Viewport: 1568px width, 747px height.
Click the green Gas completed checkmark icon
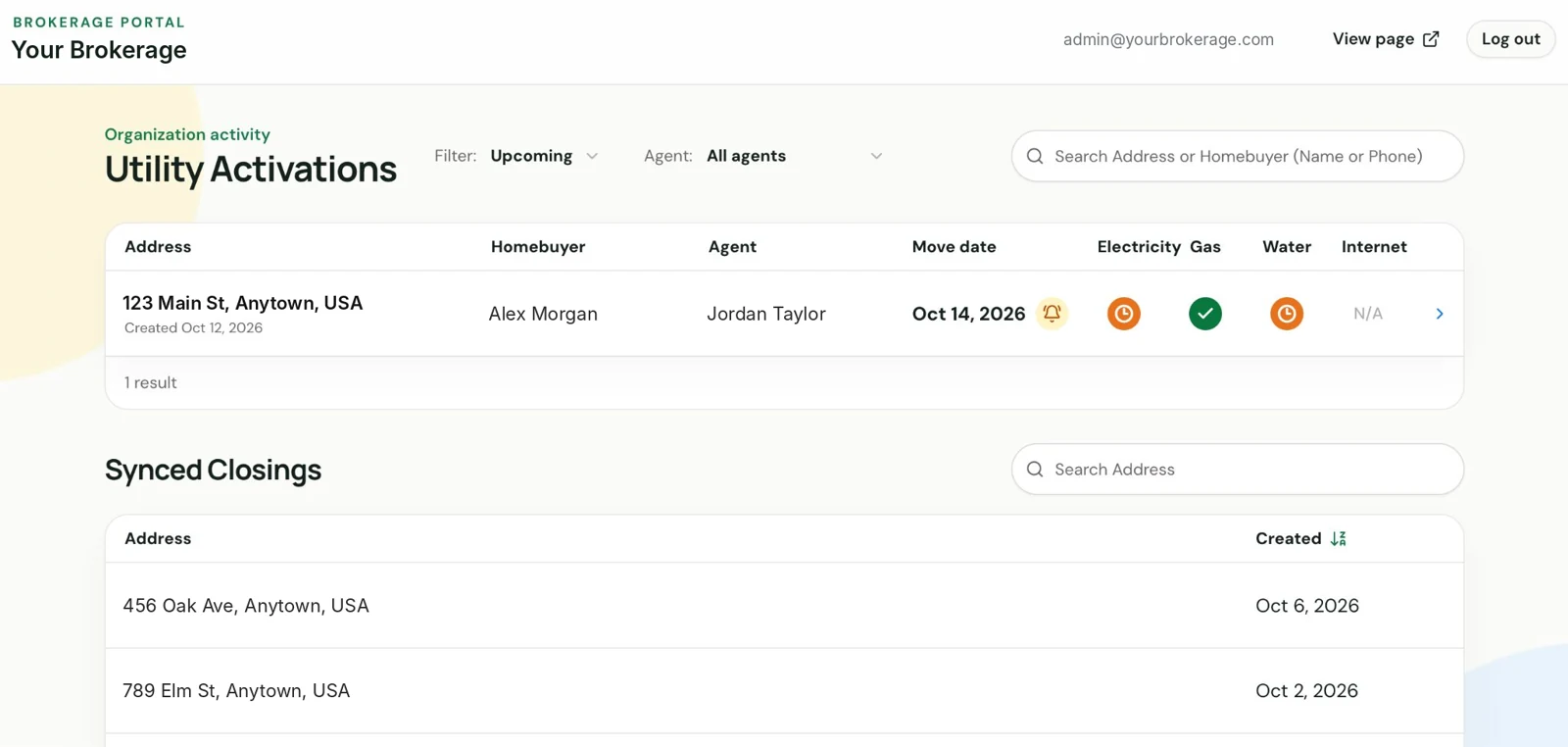pos(1205,314)
